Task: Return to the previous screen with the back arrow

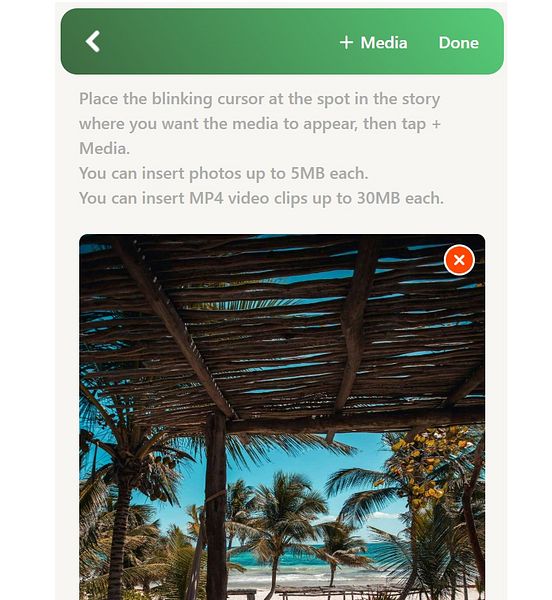Action: (93, 41)
